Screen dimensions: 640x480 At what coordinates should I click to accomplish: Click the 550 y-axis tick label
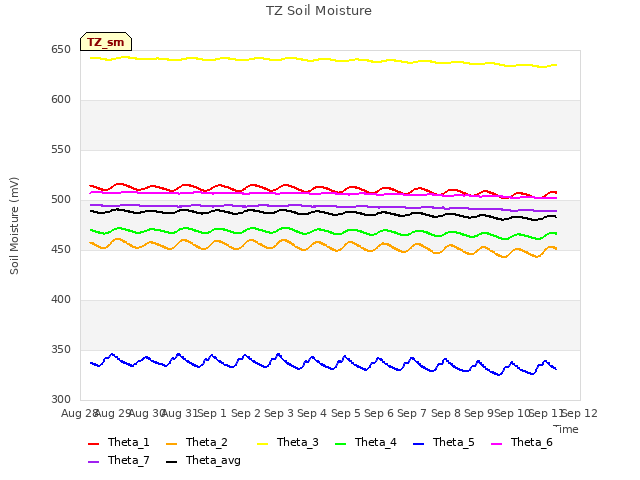[61, 150]
